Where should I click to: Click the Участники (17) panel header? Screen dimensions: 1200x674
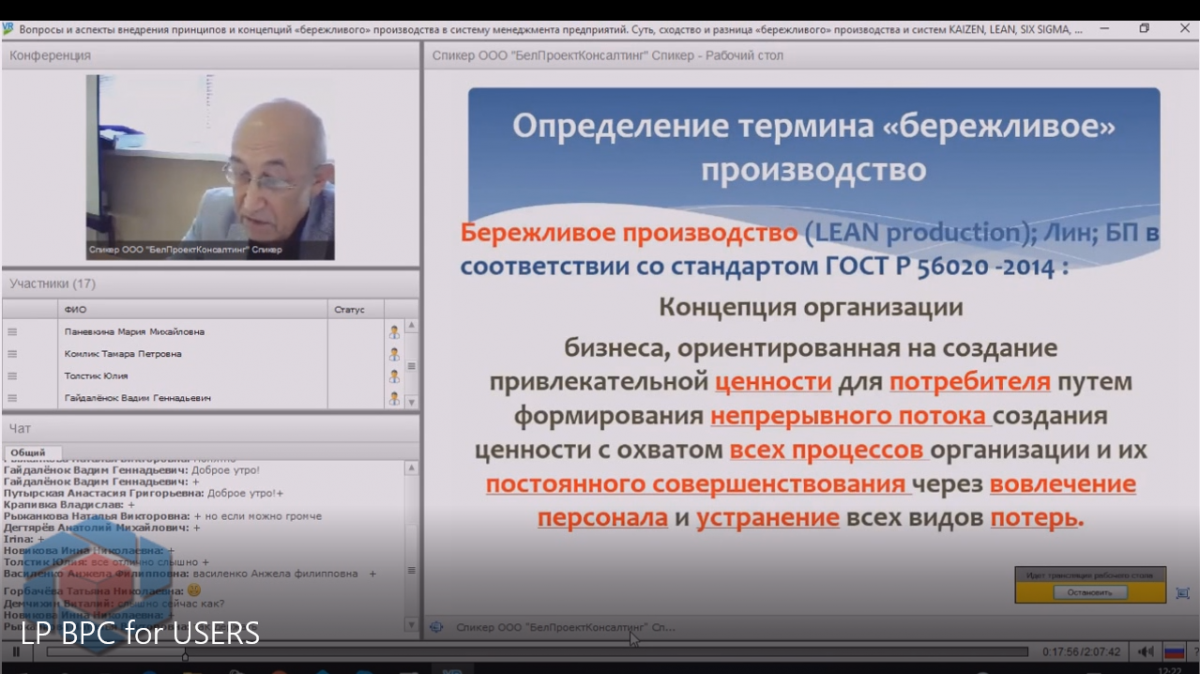(x=210, y=284)
